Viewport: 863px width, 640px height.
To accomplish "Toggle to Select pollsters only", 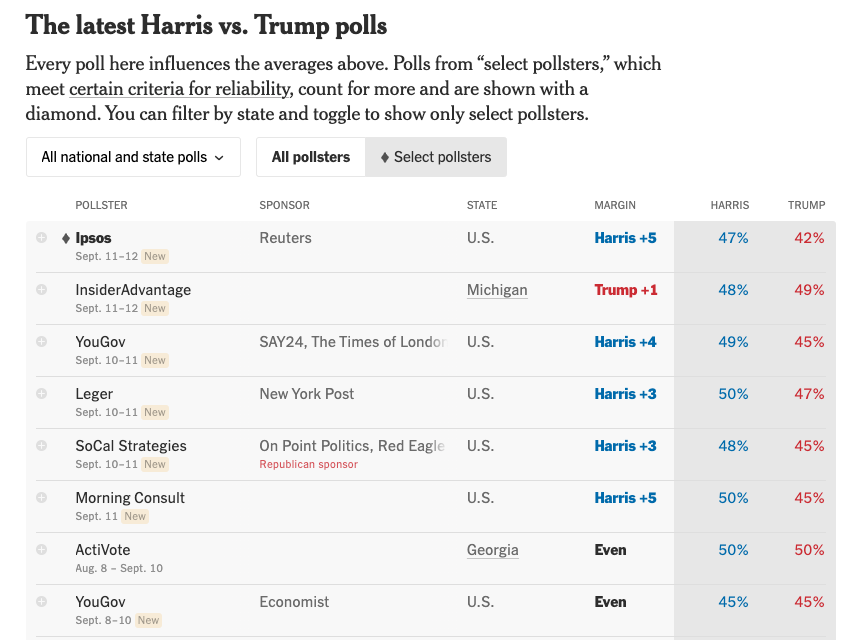I will click(x=436, y=157).
